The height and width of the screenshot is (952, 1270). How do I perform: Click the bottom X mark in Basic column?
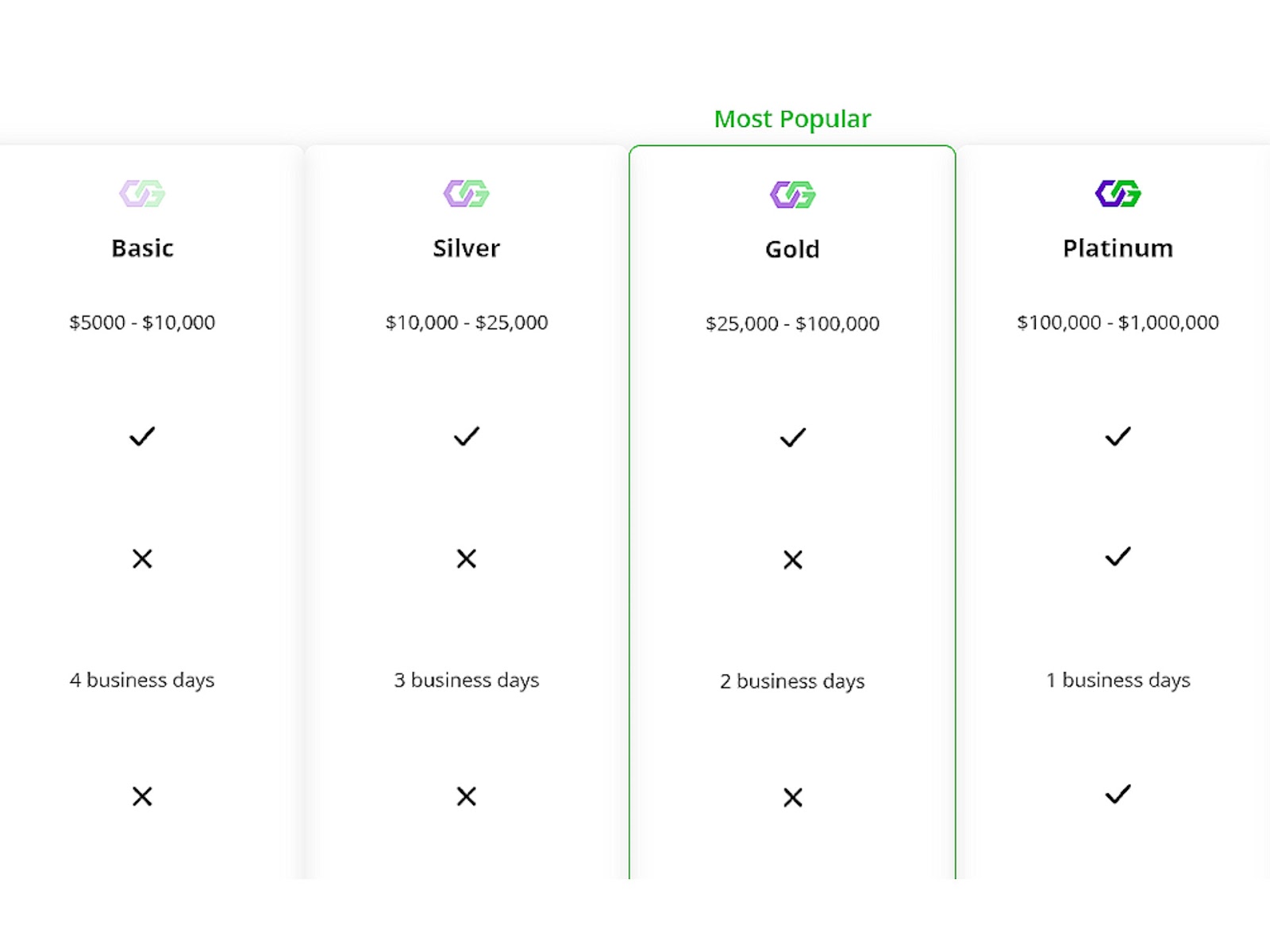click(x=142, y=797)
